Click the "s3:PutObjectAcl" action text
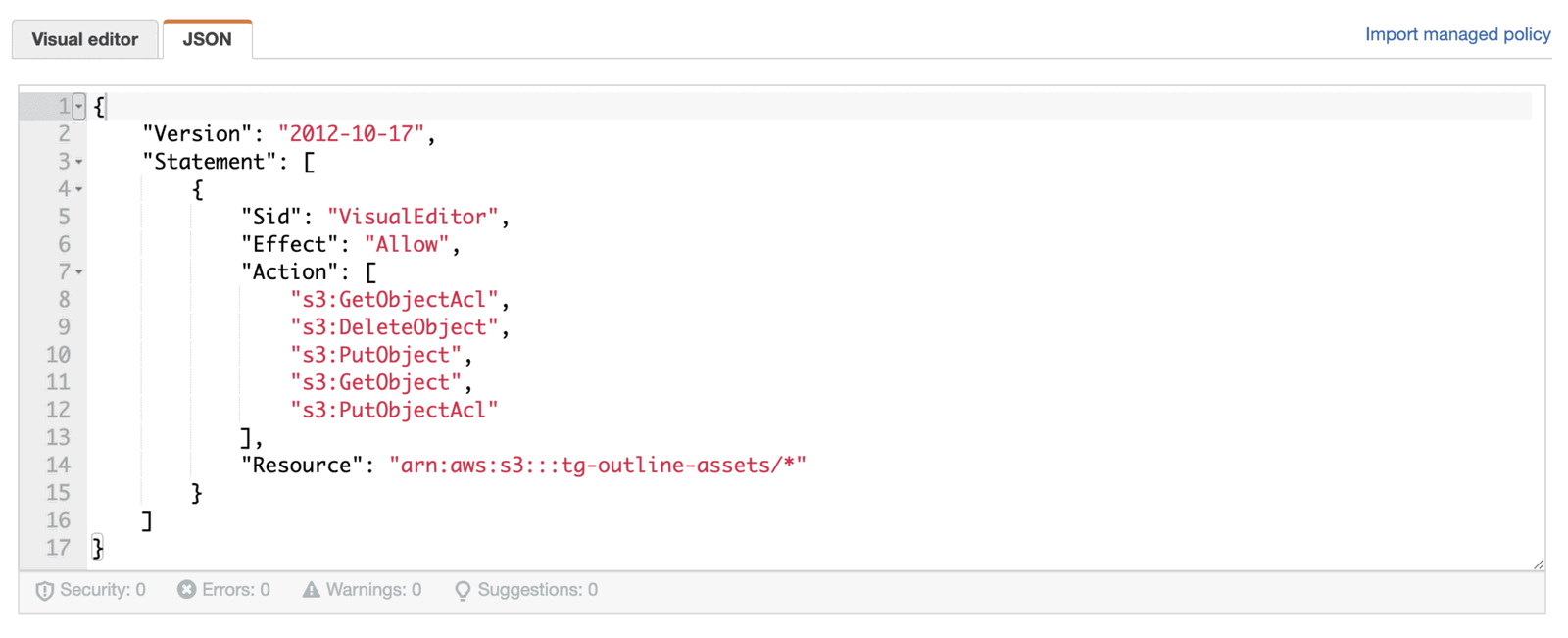The height and width of the screenshot is (638, 1568). coord(394,411)
